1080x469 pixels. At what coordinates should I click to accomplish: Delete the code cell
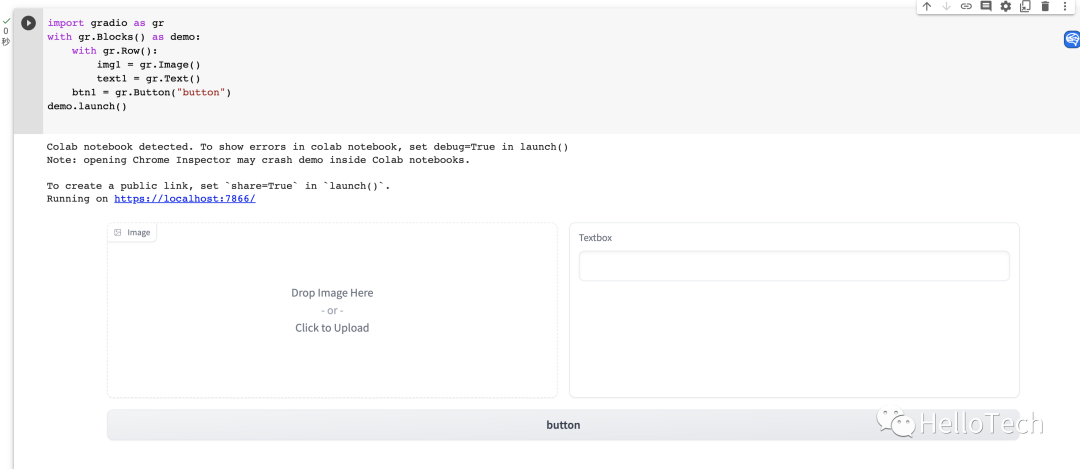coord(1045,6)
